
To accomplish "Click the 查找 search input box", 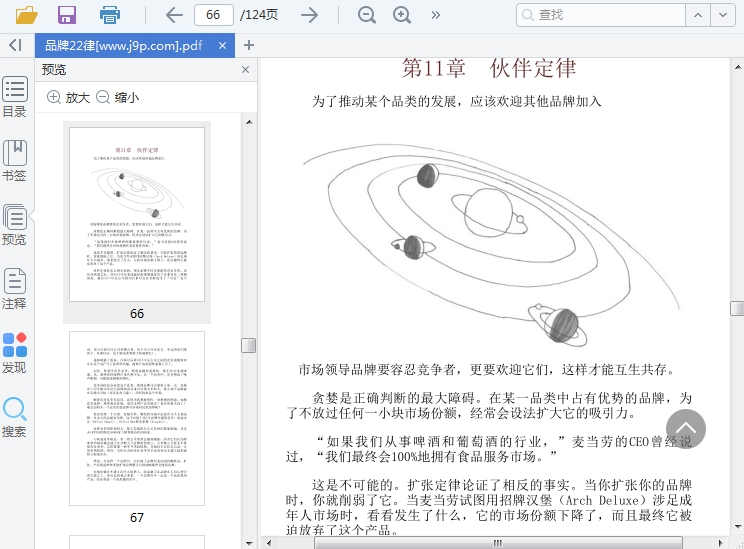I will [x=601, y=15].
